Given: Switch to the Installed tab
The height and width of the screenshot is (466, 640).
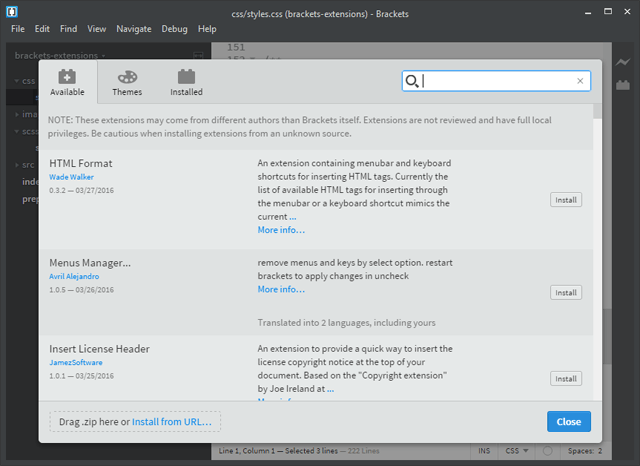Looking at the screenshot, I should tap(186, 82).
